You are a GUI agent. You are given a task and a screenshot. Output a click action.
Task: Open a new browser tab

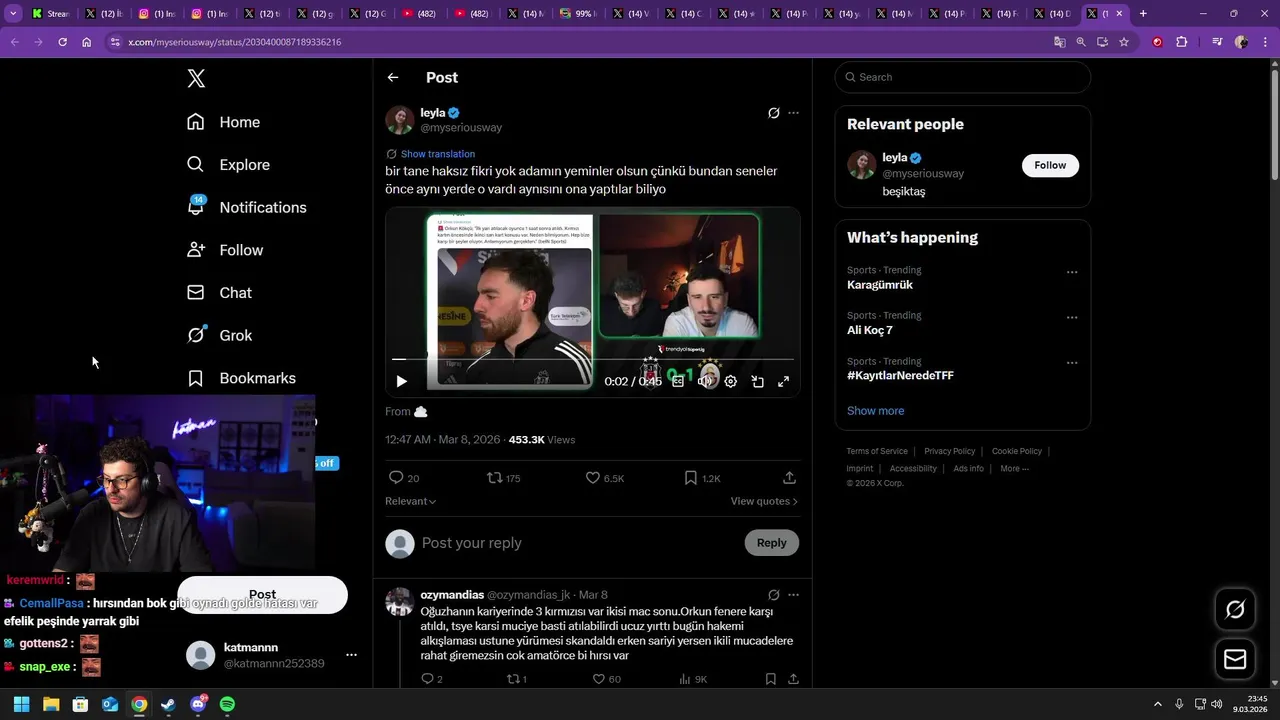click(x=1143, y=14)
